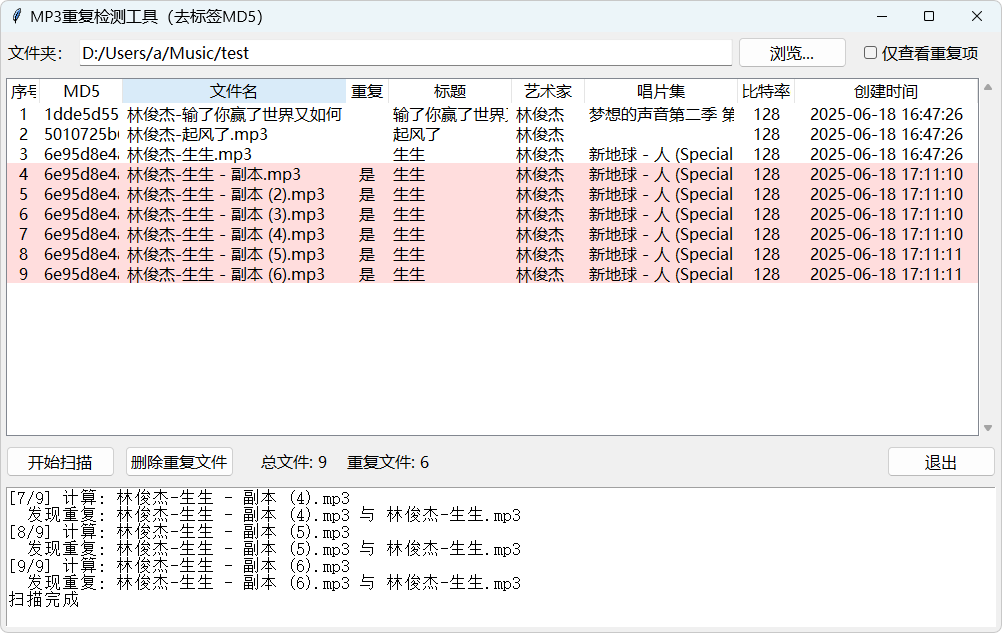Sort by the MD5 column header
The height and width of the screenshot is (633, 1002).
click(81, 91)
